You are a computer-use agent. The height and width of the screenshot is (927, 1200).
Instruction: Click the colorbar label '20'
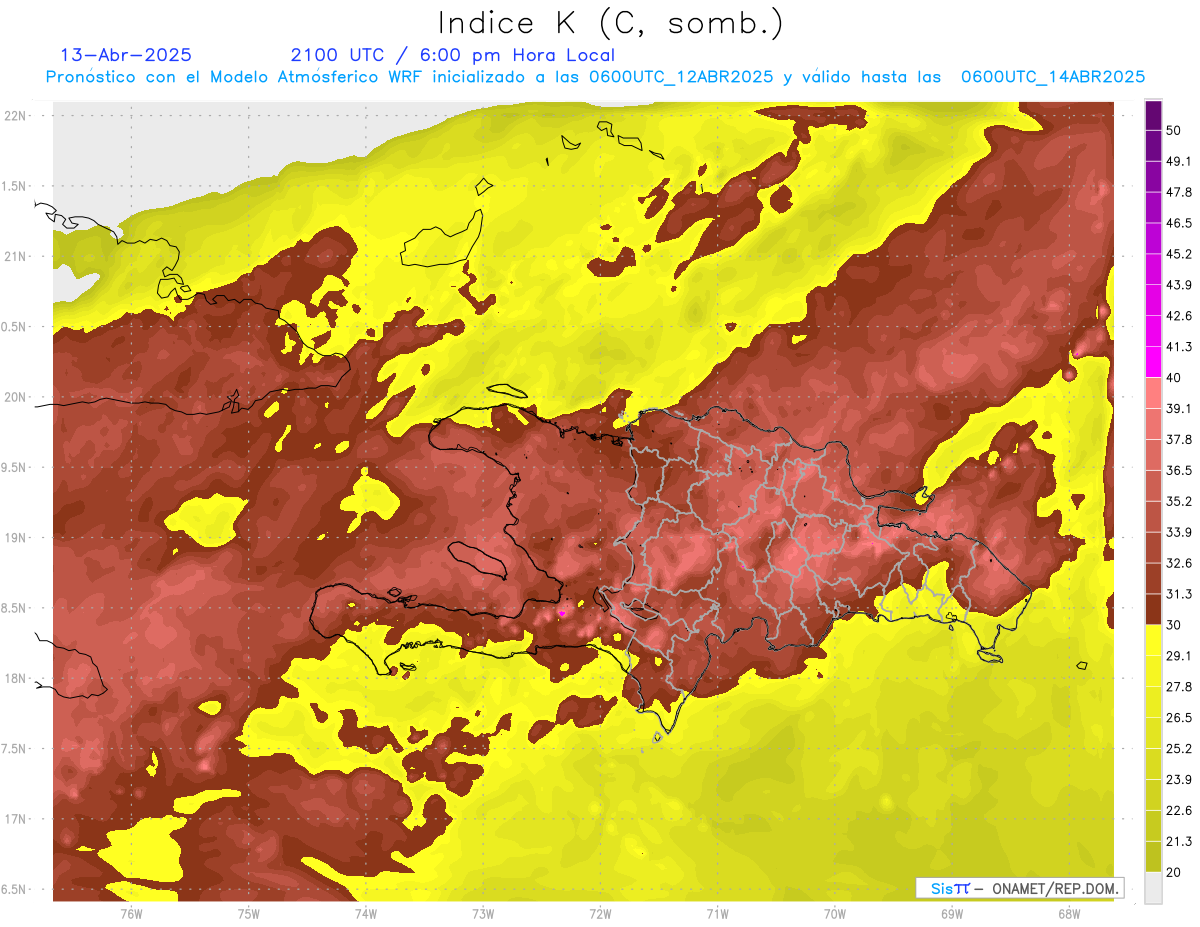pos(1174,872)
